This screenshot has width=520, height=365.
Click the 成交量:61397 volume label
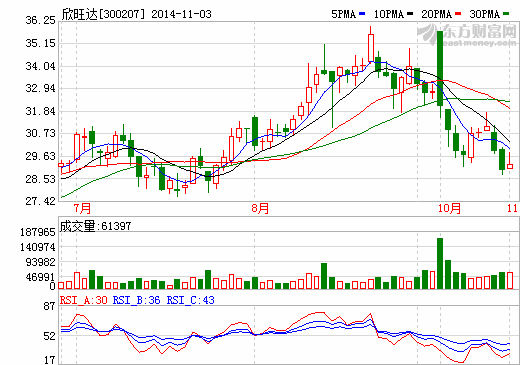click(95, 226)
